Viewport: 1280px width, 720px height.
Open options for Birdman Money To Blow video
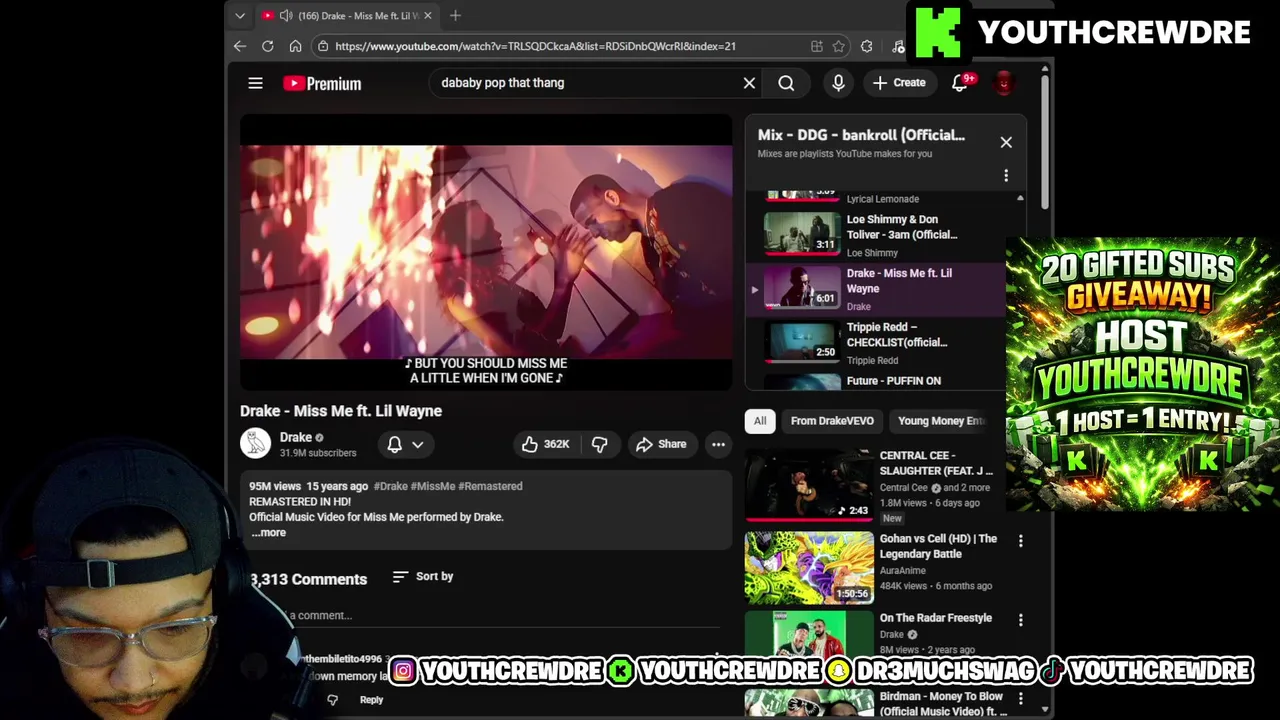1021,698
